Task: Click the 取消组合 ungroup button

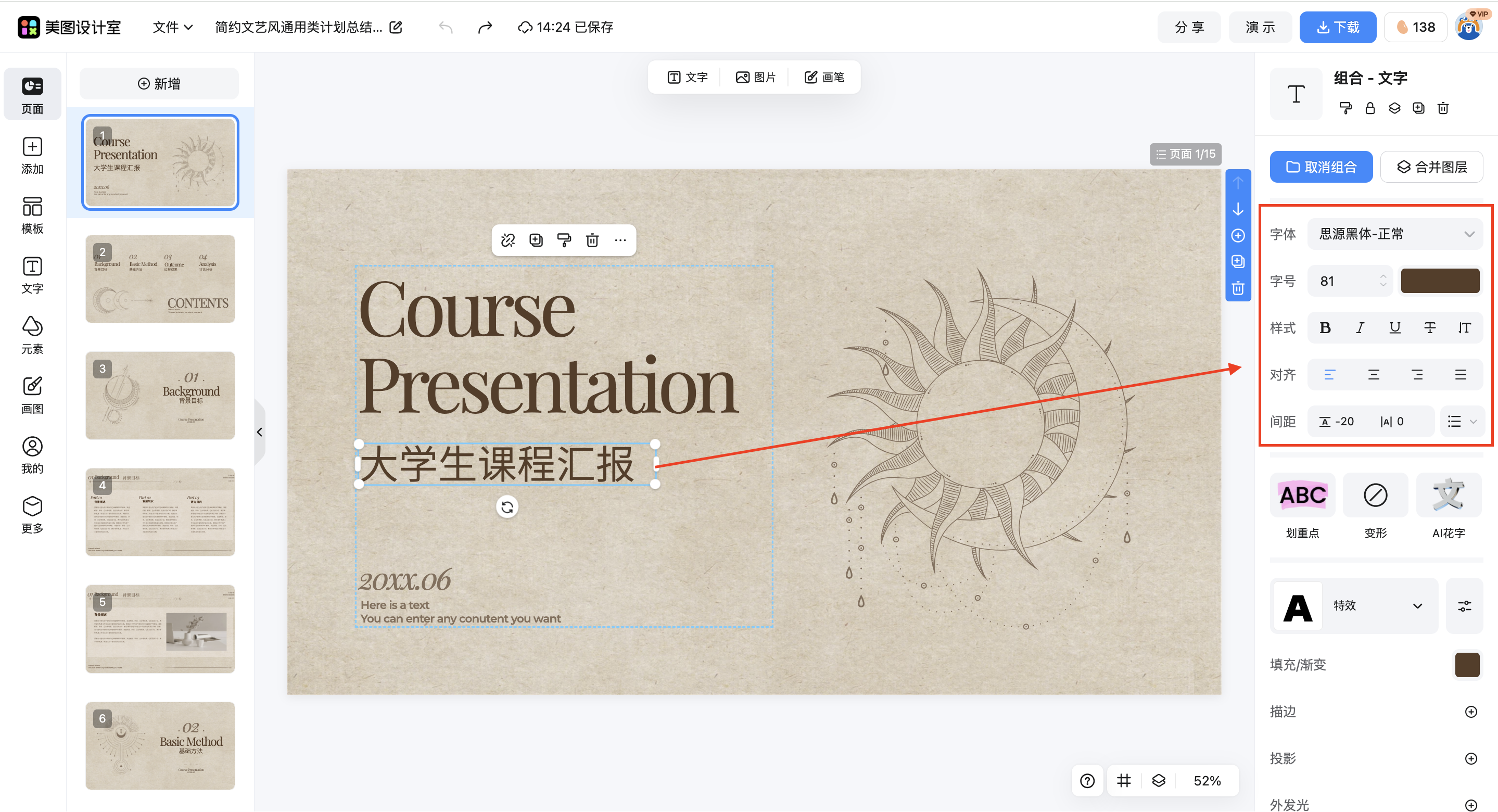Action: (x=1321, y=167)
